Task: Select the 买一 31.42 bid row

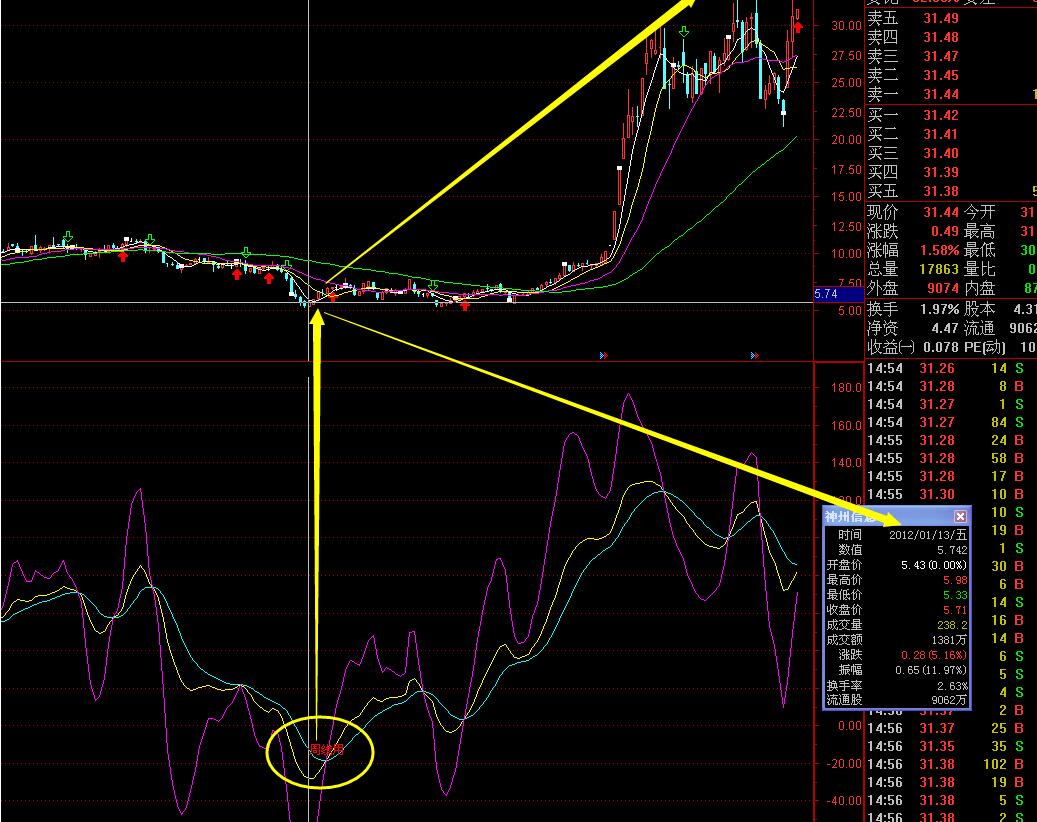Action: pyautogui.click(x=951, y=116)
